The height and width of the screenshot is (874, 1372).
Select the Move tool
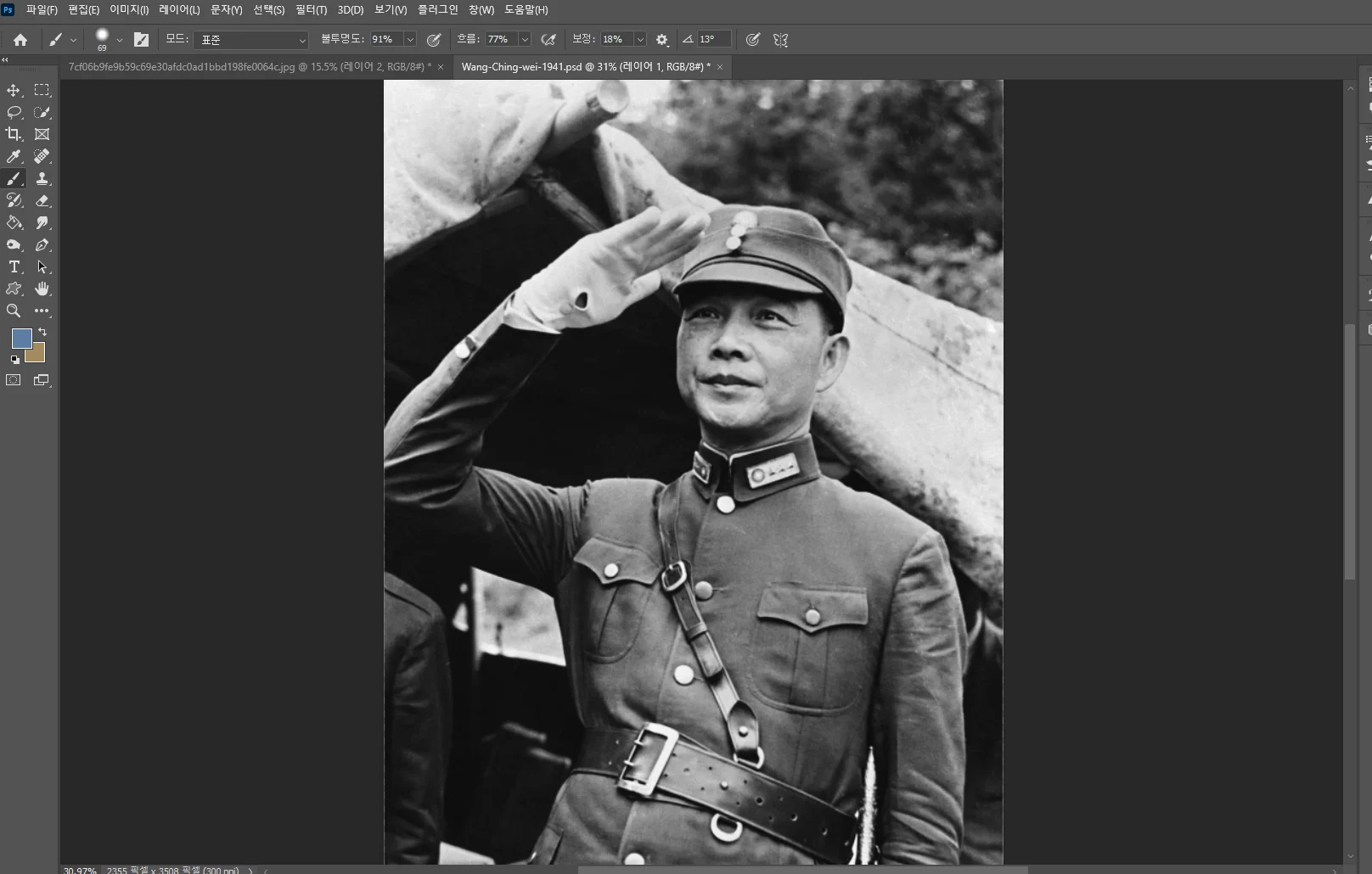point(14,90)
